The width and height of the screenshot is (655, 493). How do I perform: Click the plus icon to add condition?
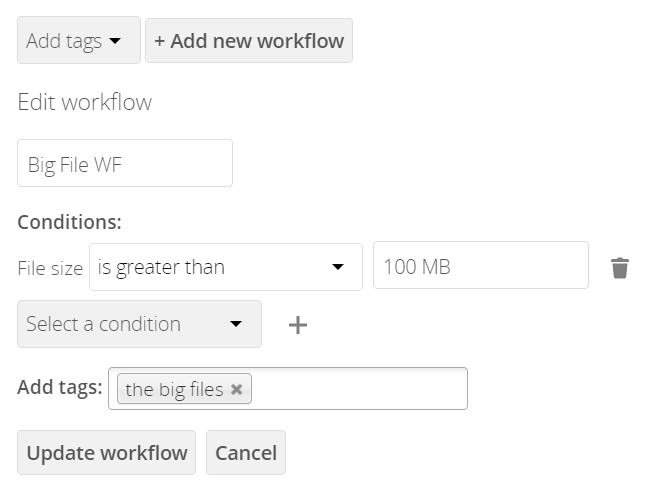(x=298, y=325)
